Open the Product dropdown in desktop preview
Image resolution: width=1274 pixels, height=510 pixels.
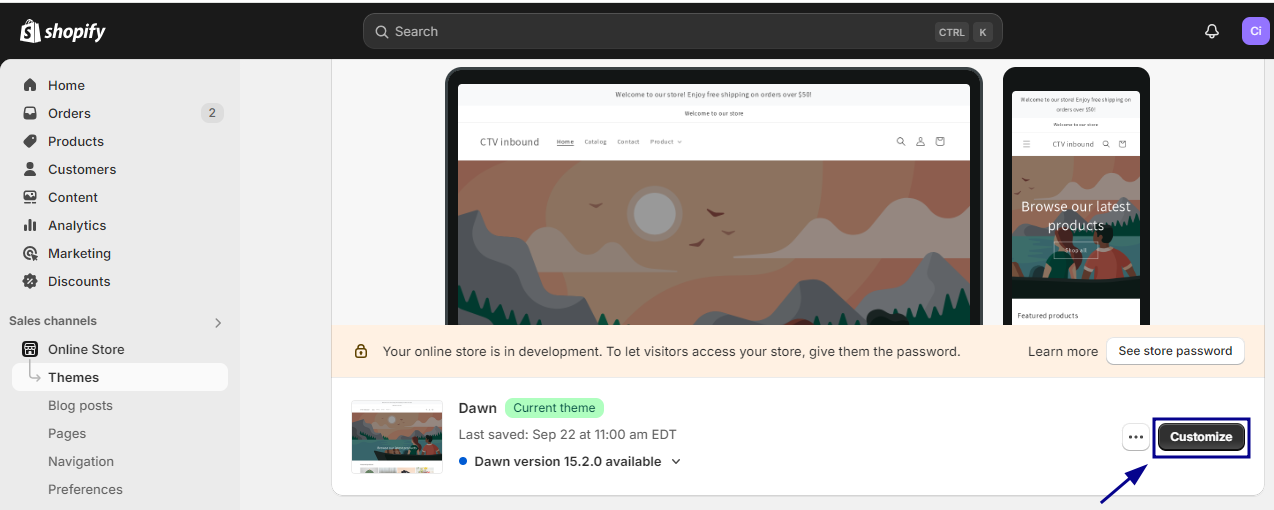[666, 142]
